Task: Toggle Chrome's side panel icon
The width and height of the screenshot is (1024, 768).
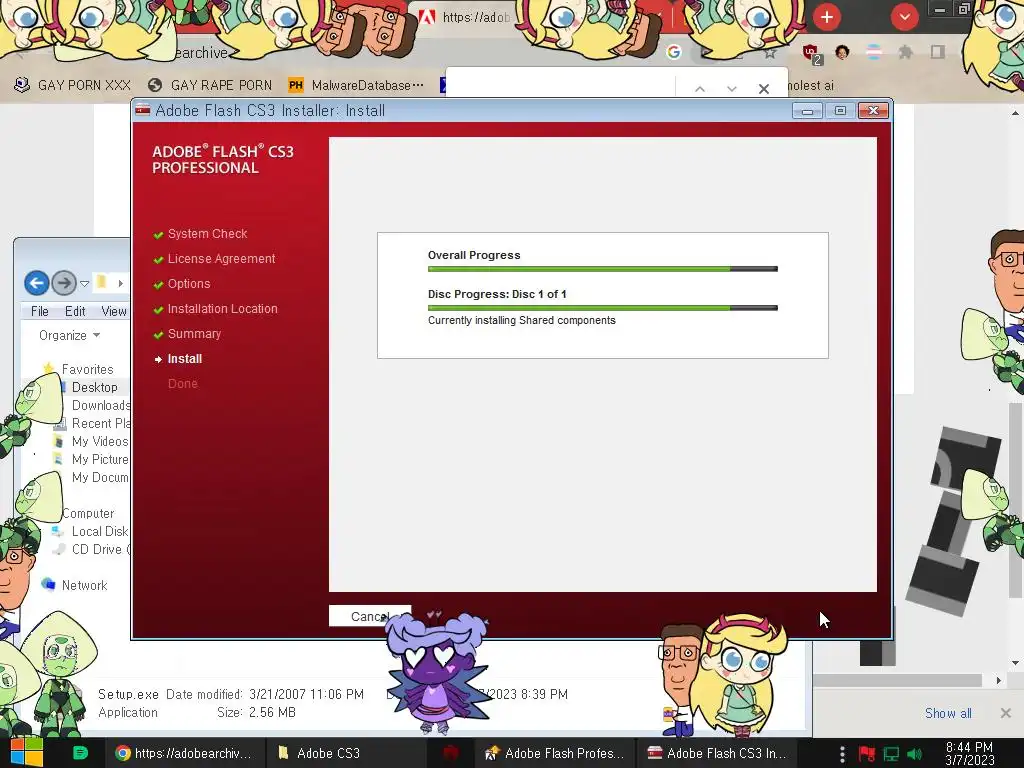Action: (x=938, y=52)
